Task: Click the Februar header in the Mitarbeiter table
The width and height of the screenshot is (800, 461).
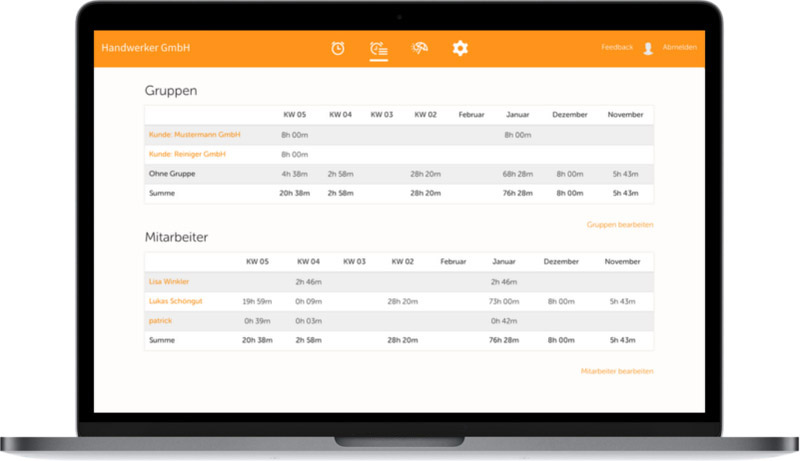Action: pos(453,261)
